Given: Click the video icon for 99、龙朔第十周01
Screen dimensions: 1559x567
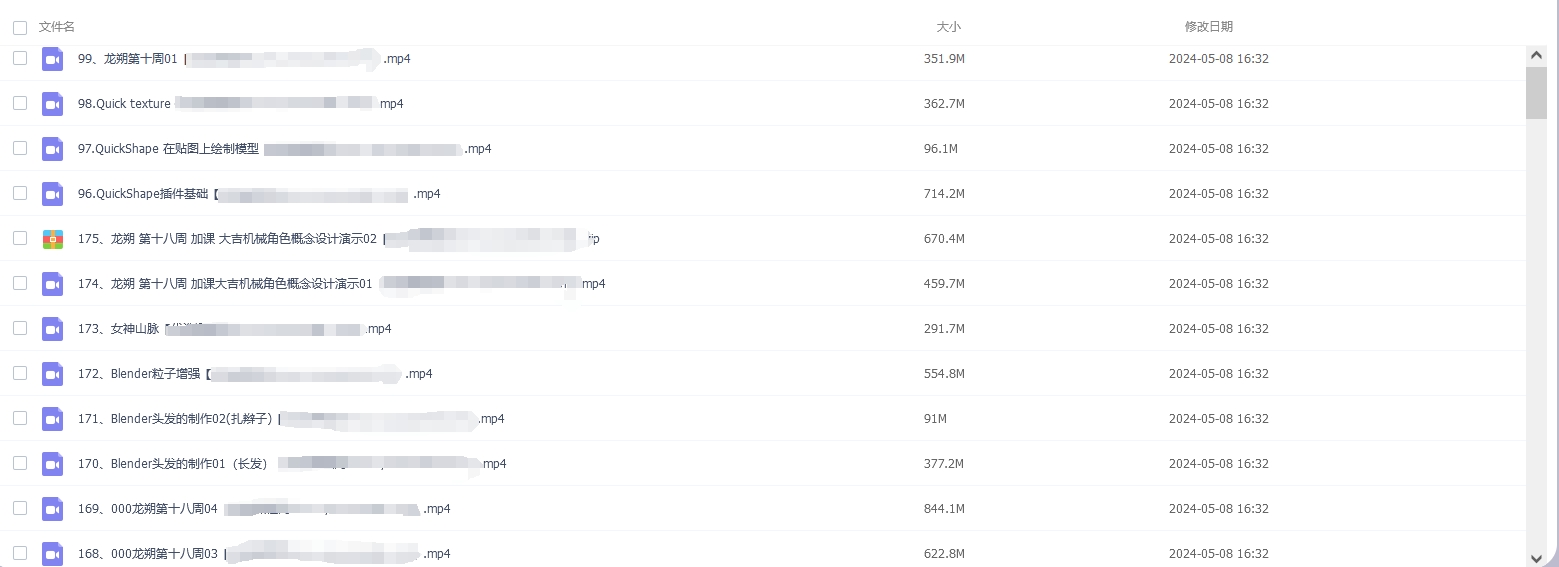Looking at the screenshot, I should coord(52,59).
